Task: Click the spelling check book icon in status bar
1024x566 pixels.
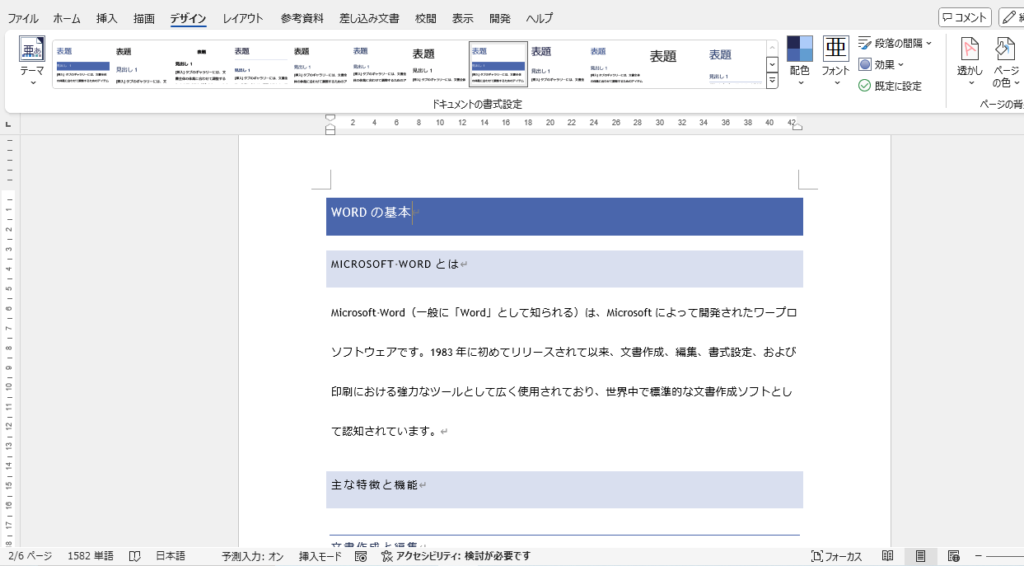Action: pyautogui.click(x=135, y=556)
